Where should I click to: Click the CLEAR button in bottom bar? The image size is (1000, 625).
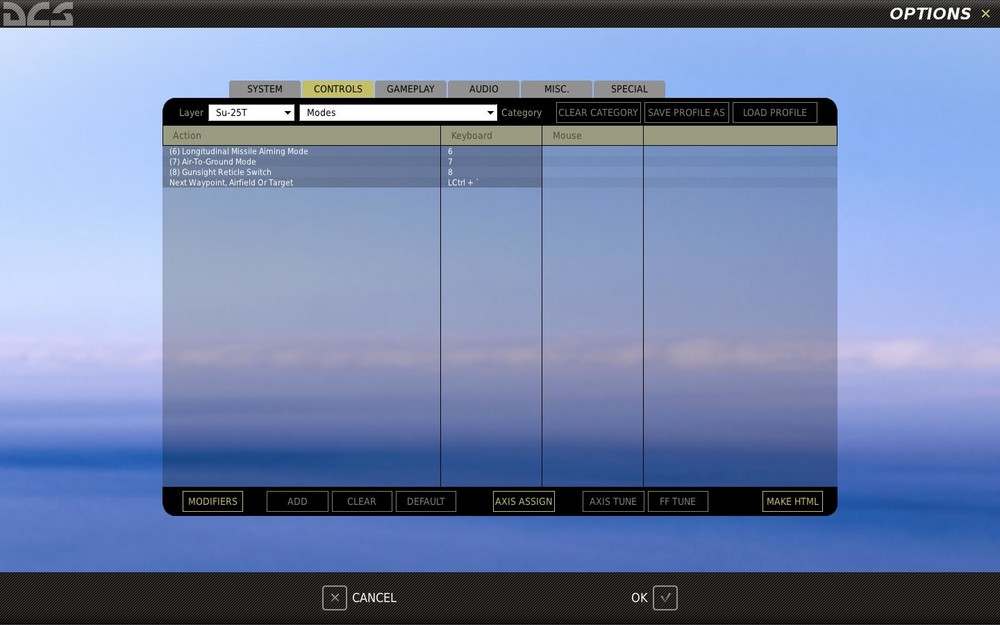[x=362, y=501]
